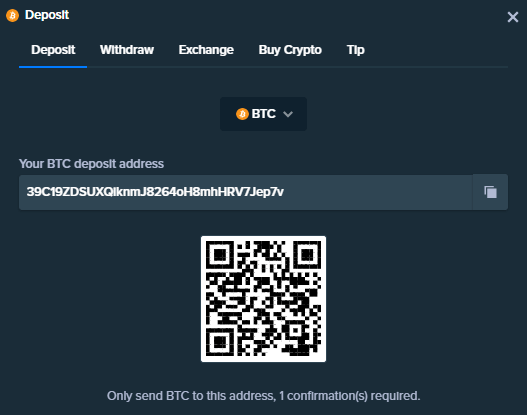
Task: Open the BTC currency dropdown
Action: [x=264, y=114]
